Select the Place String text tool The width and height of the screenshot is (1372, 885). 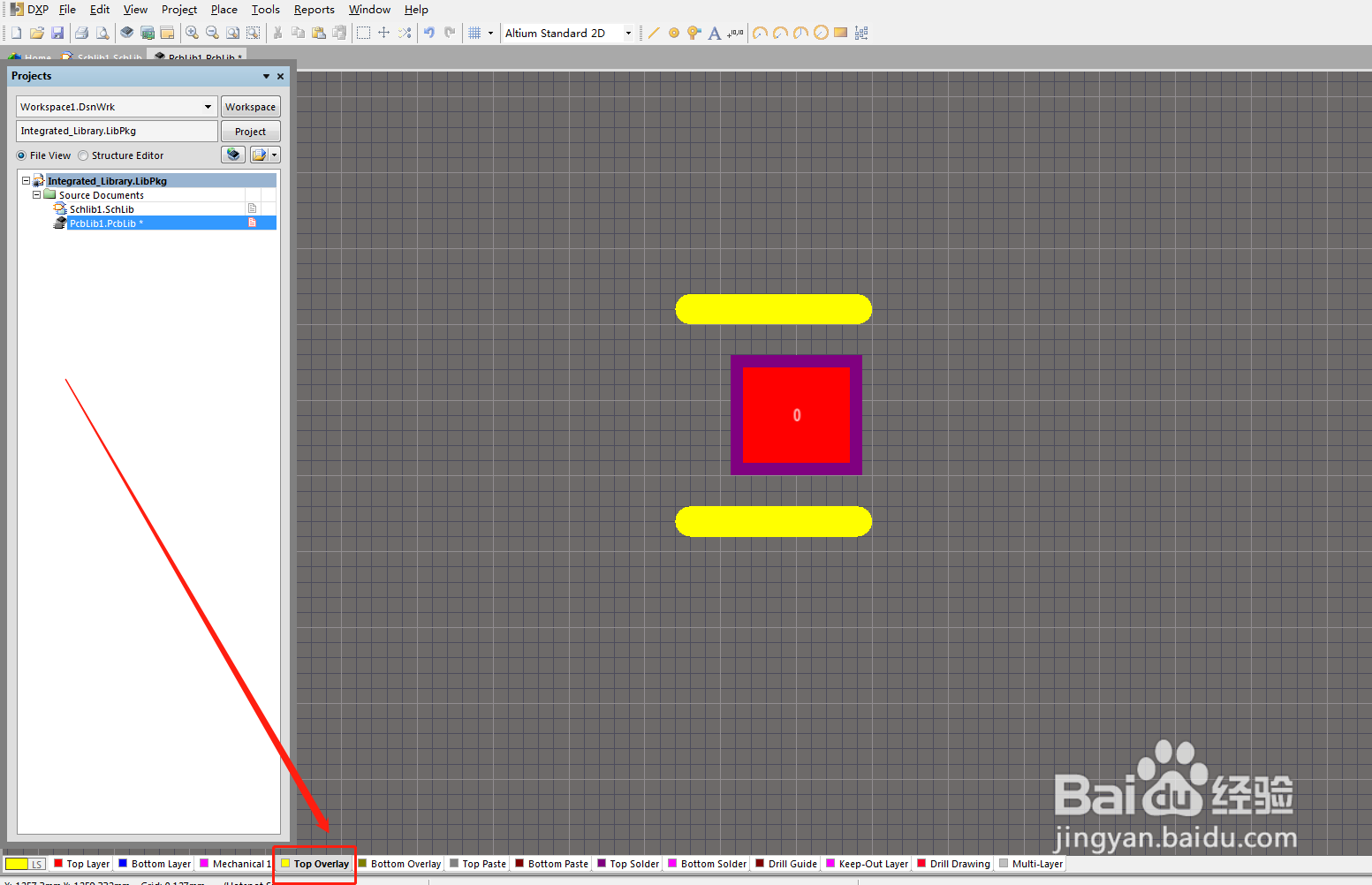pos(715,33)
